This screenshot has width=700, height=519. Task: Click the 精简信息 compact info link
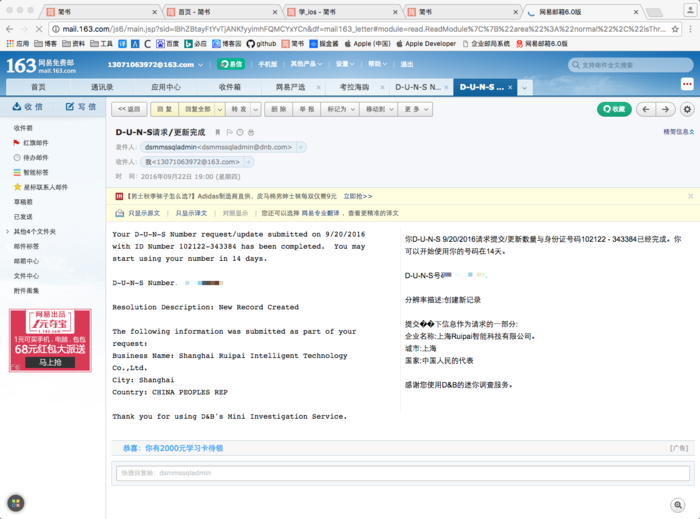679,132
